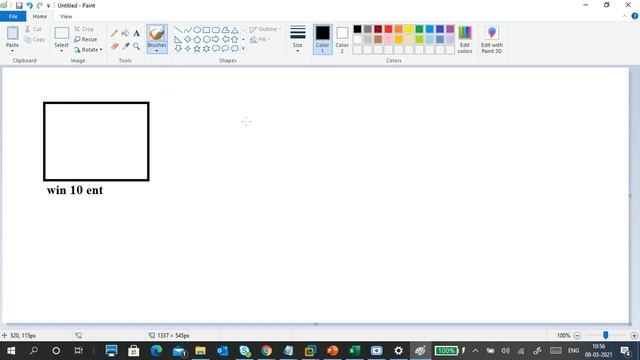Choose the Five-point star shape

click(x=197, y=49)
